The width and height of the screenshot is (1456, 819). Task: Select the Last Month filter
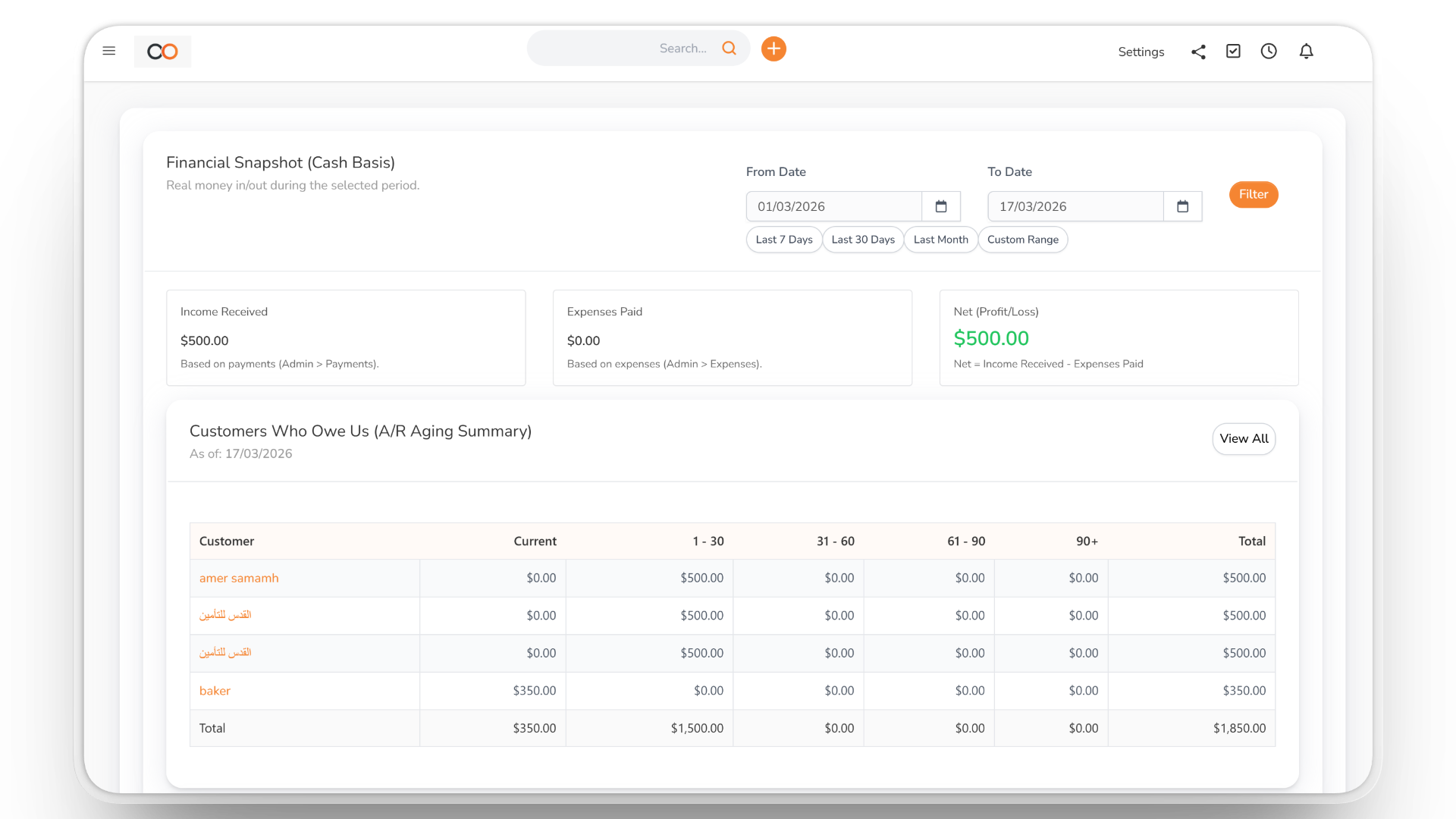point(940,239)
